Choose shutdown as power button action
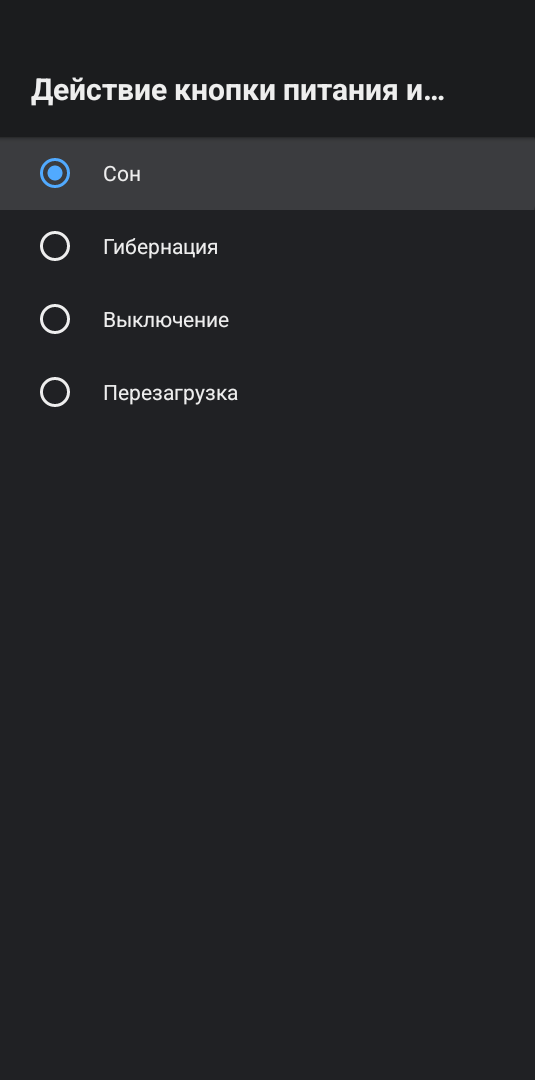The height and width of the screenshot is (1080, 535). click(267, 320)
